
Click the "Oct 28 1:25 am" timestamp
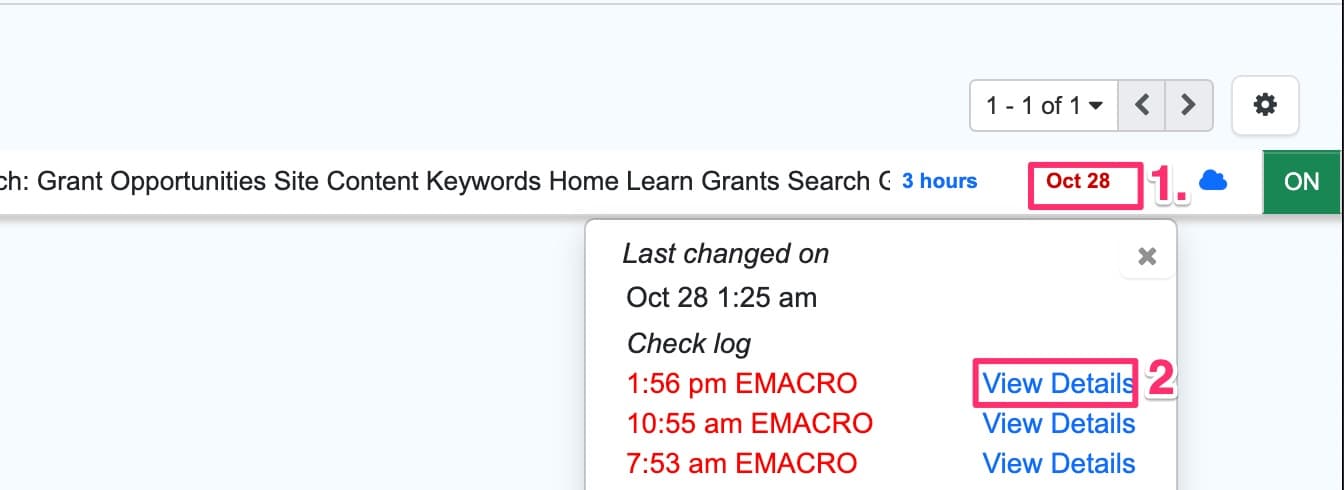pos(721,297)
